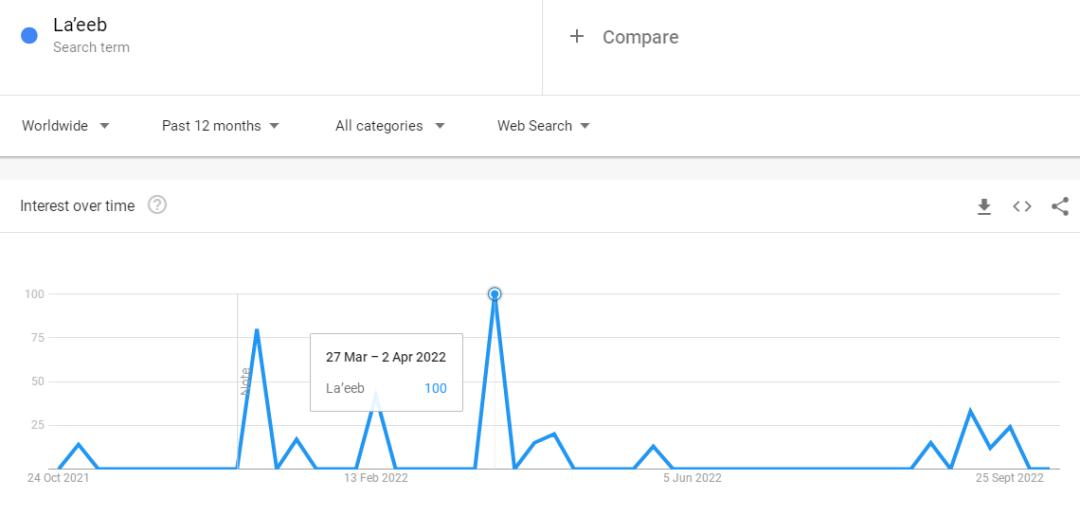The image size is (1080, 532).
Task: Click the blue La'eeb color dot
Action: pos(30,36)
